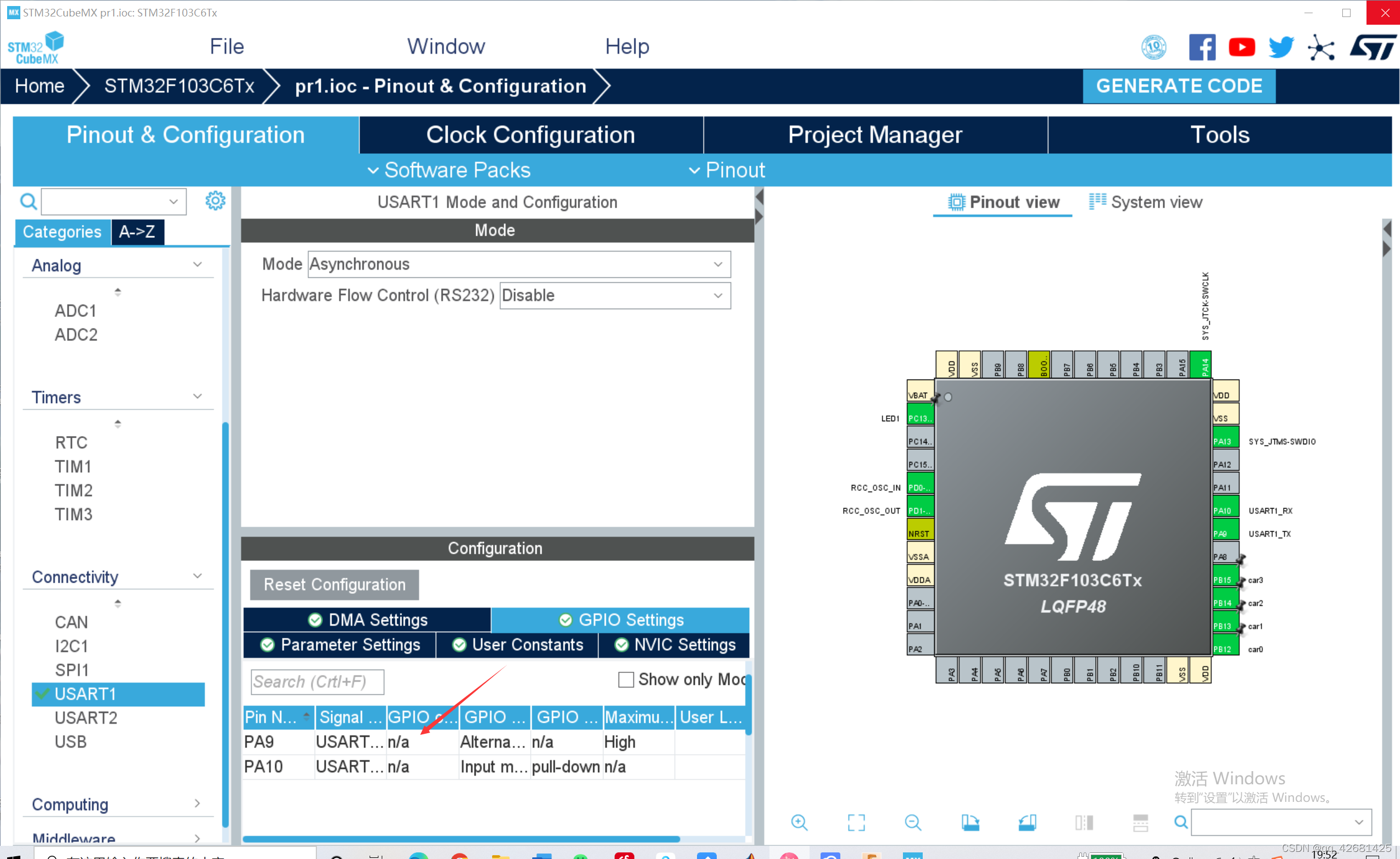Click the ST logo icon

(x=1373, y=47)
